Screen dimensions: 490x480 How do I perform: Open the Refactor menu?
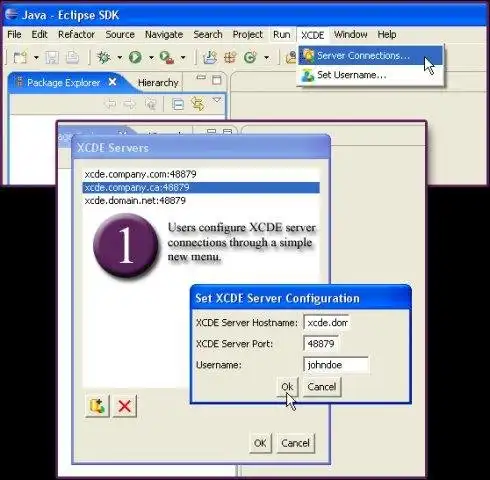coord(76,34)
